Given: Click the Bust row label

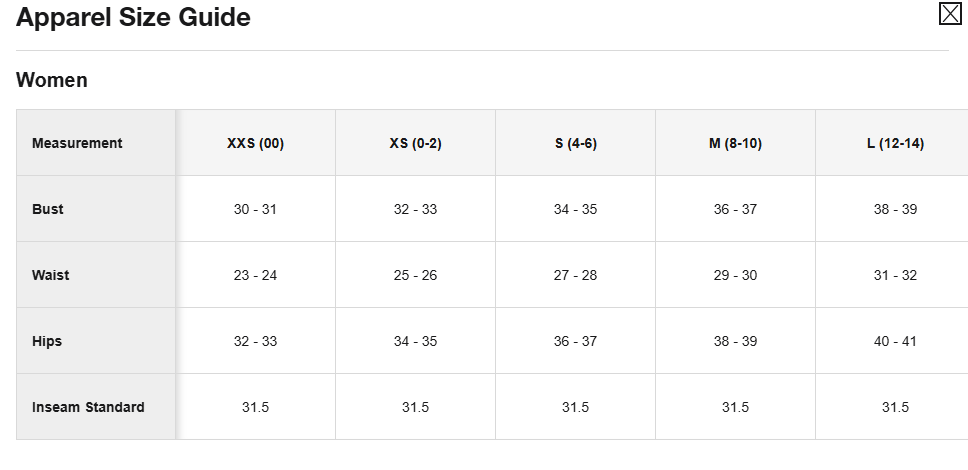Looking at the screenshot, I should pos(48,209).
